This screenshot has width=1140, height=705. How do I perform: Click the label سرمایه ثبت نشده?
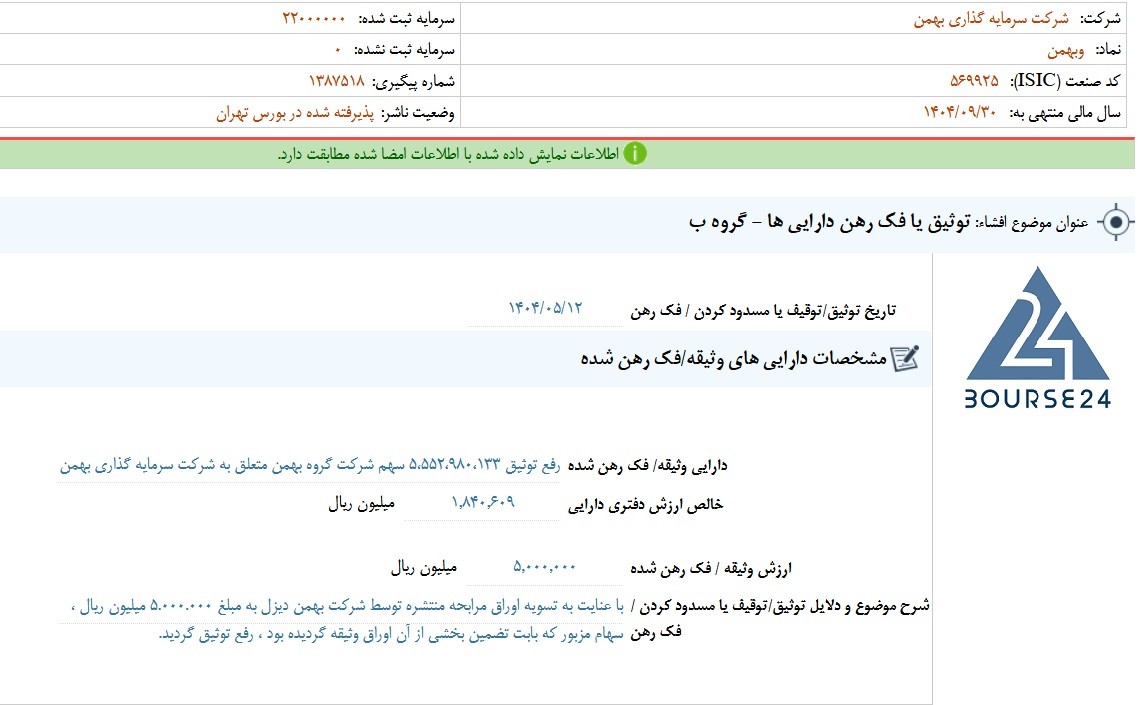404,49
